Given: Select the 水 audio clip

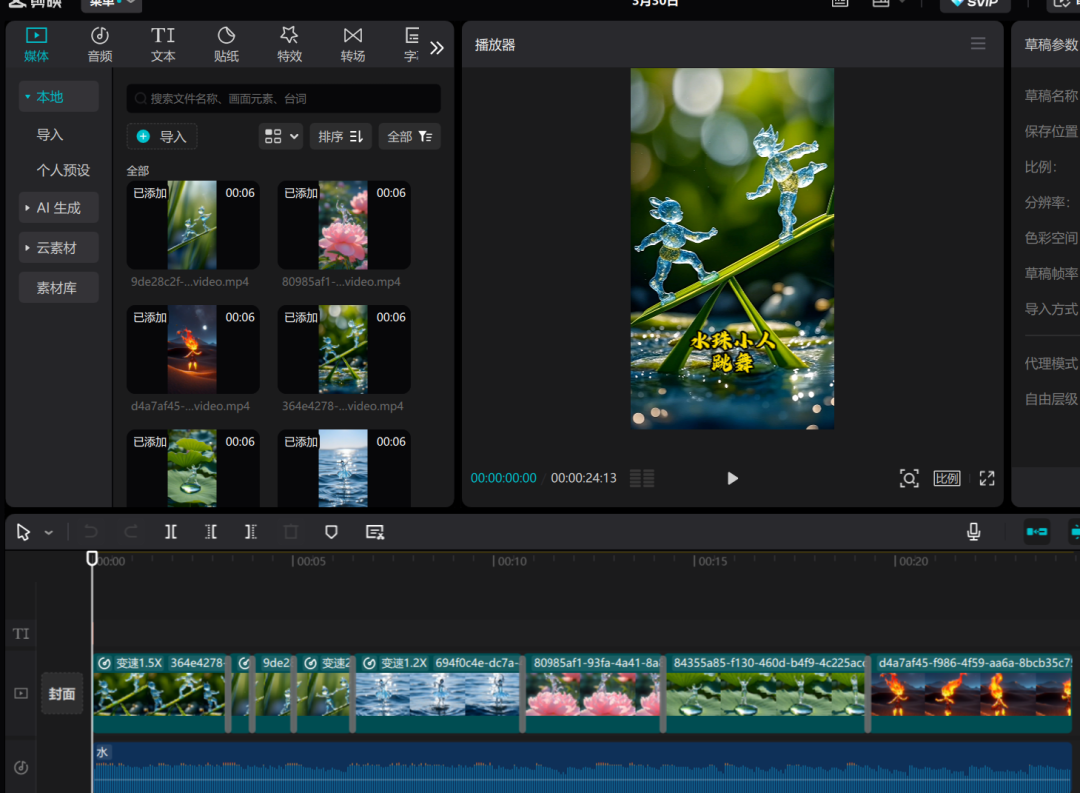Looking at the screenshot, I should click(x=583, y=768).
